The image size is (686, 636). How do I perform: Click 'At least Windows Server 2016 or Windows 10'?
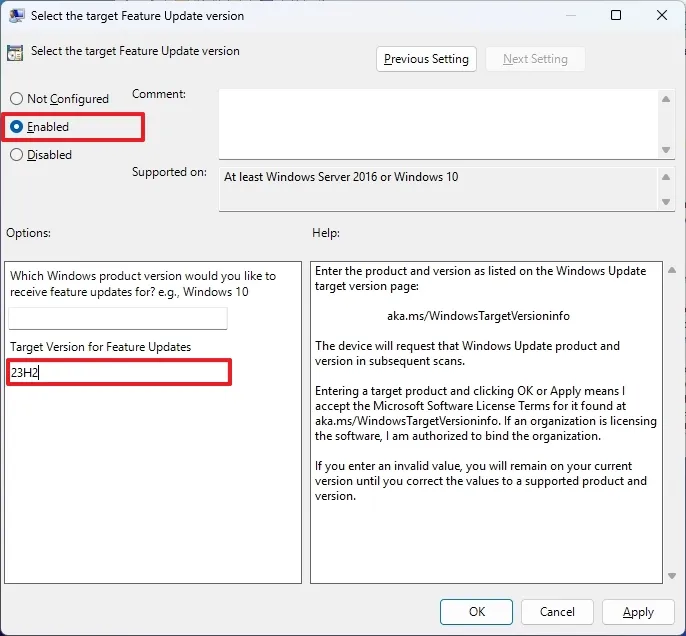click(341, 177)
